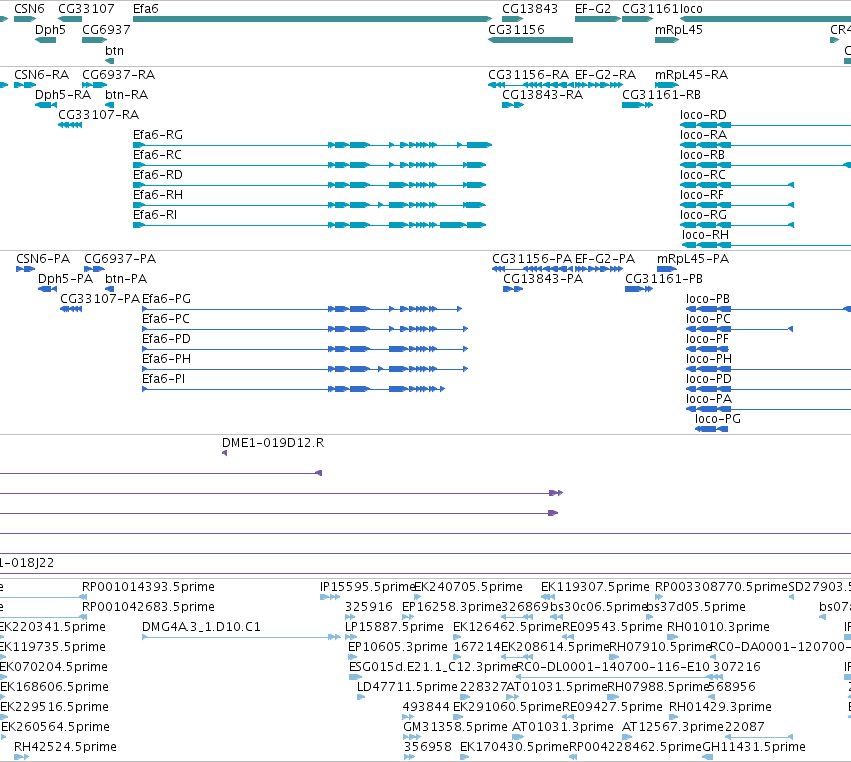Open the loco-PB protein label

coord(708,299)
